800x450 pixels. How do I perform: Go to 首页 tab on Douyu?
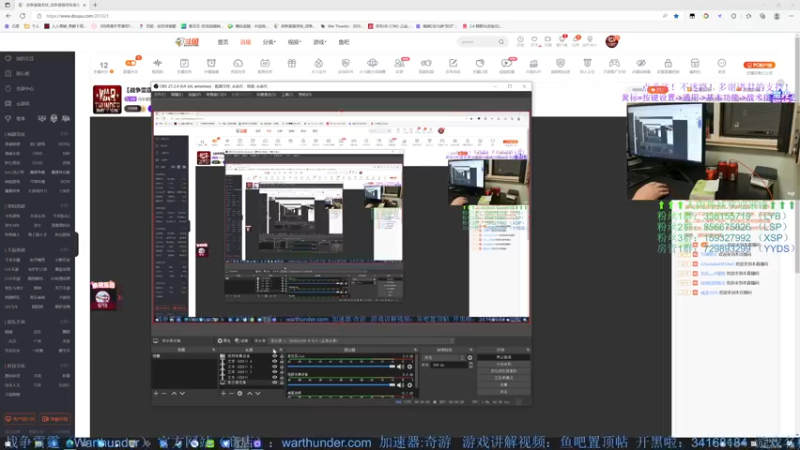pyautogui.click(x=223, y=42)
